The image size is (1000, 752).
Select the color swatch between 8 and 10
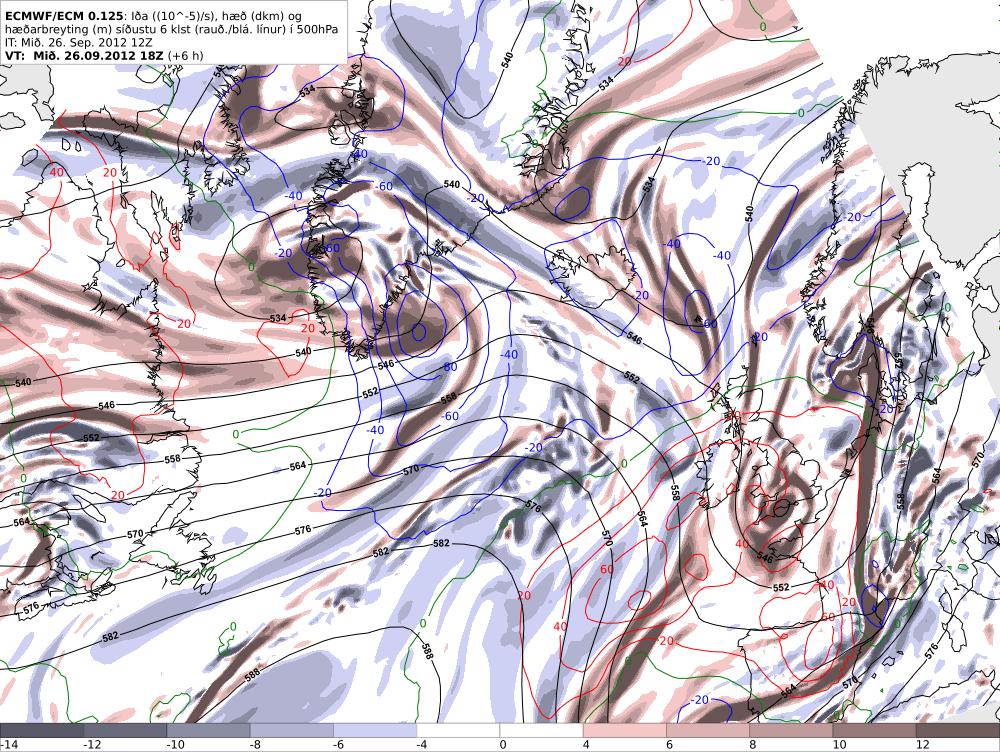click(x=791, y=730)
